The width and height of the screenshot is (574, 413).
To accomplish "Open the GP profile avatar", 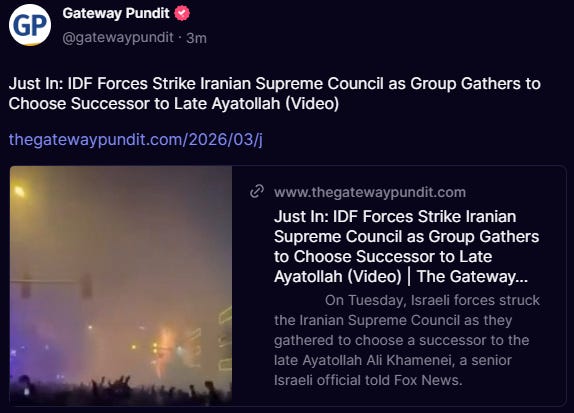I will click(30, 25).
